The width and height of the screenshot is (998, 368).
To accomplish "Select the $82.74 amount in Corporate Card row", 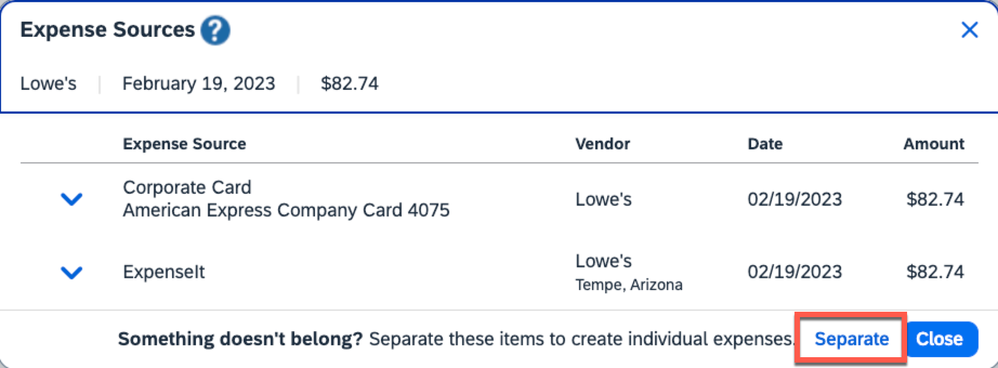I will (x=935, y=199).
